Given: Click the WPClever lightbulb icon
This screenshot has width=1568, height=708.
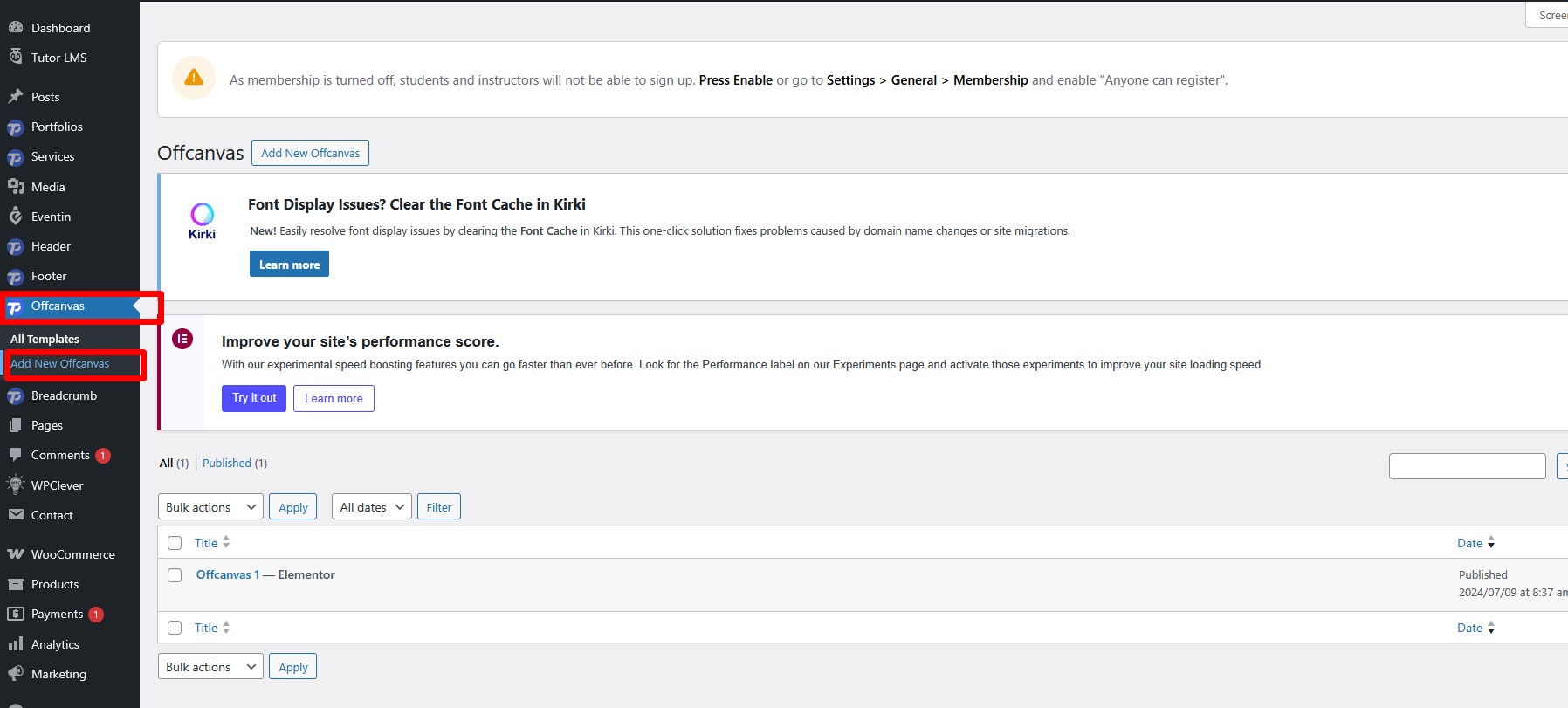Looking at the screenshot, I should (16, 485).
